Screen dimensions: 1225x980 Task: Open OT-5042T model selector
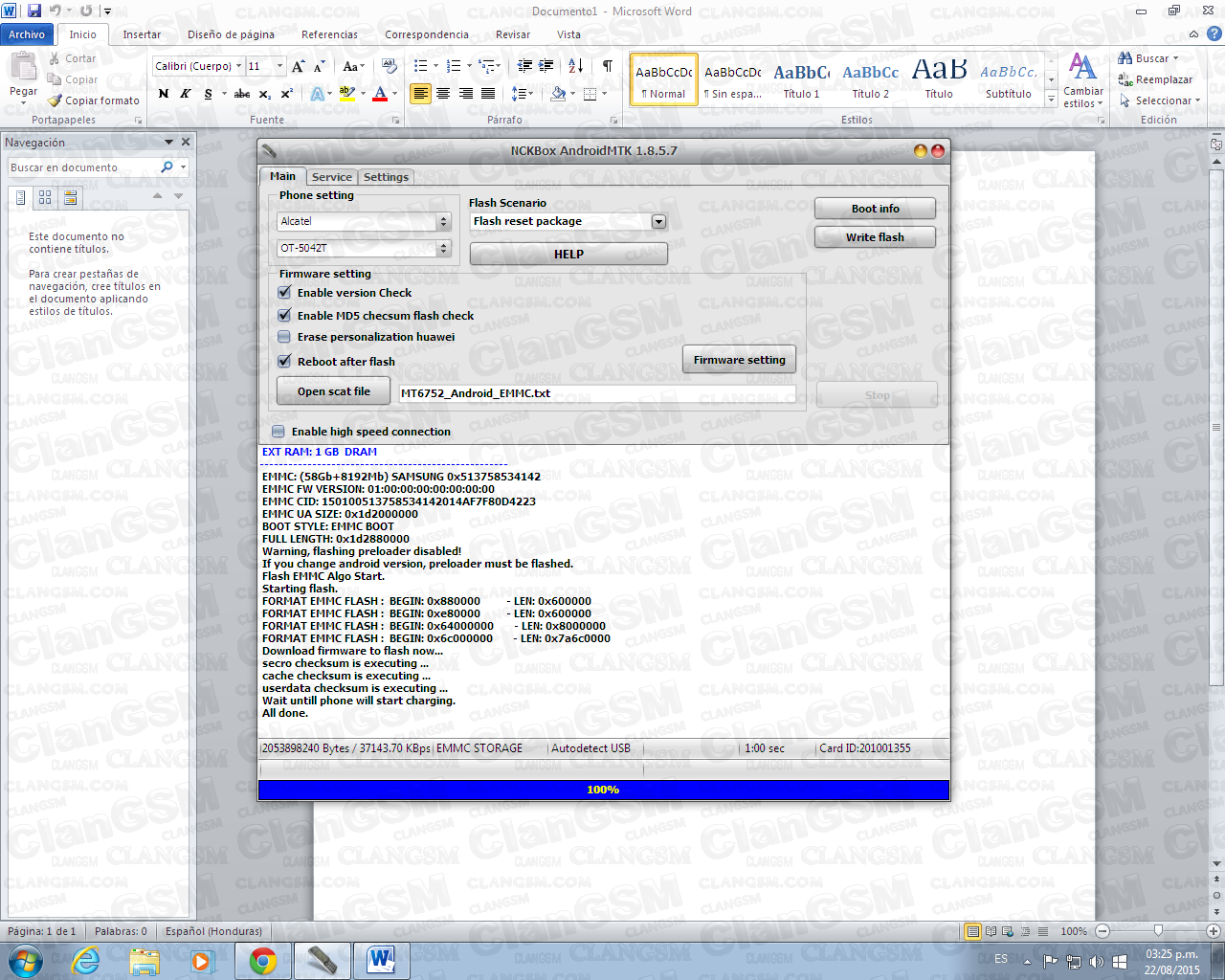(x=364, y=248)
